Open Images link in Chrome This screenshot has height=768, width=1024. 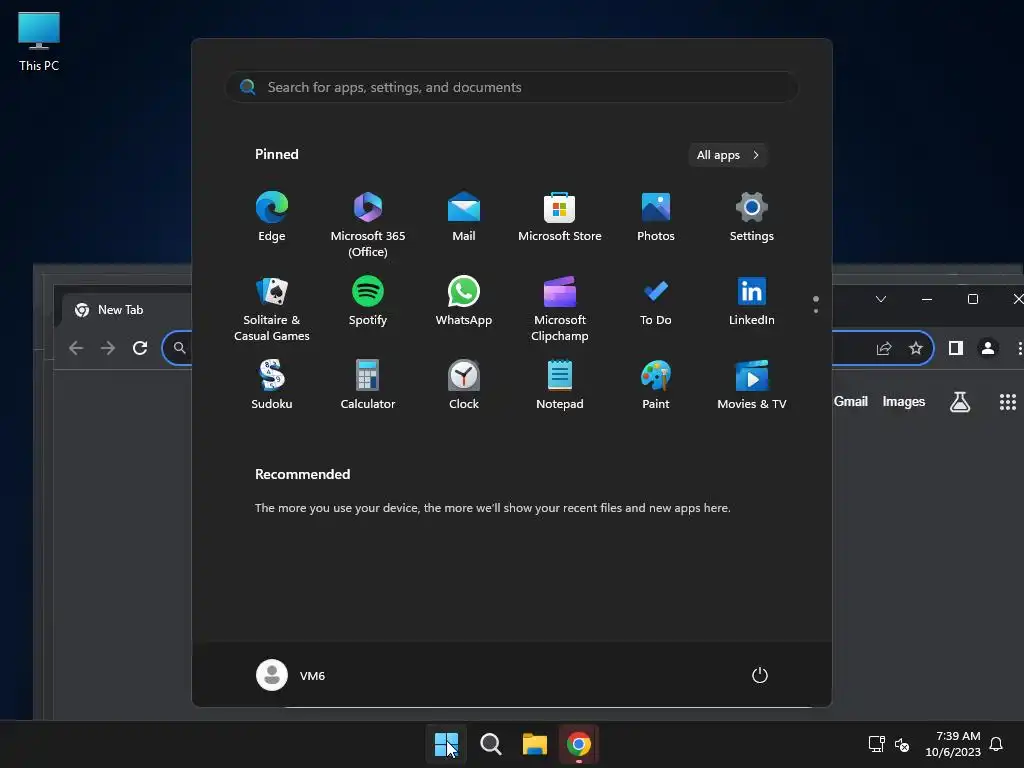tap(903, 402)
